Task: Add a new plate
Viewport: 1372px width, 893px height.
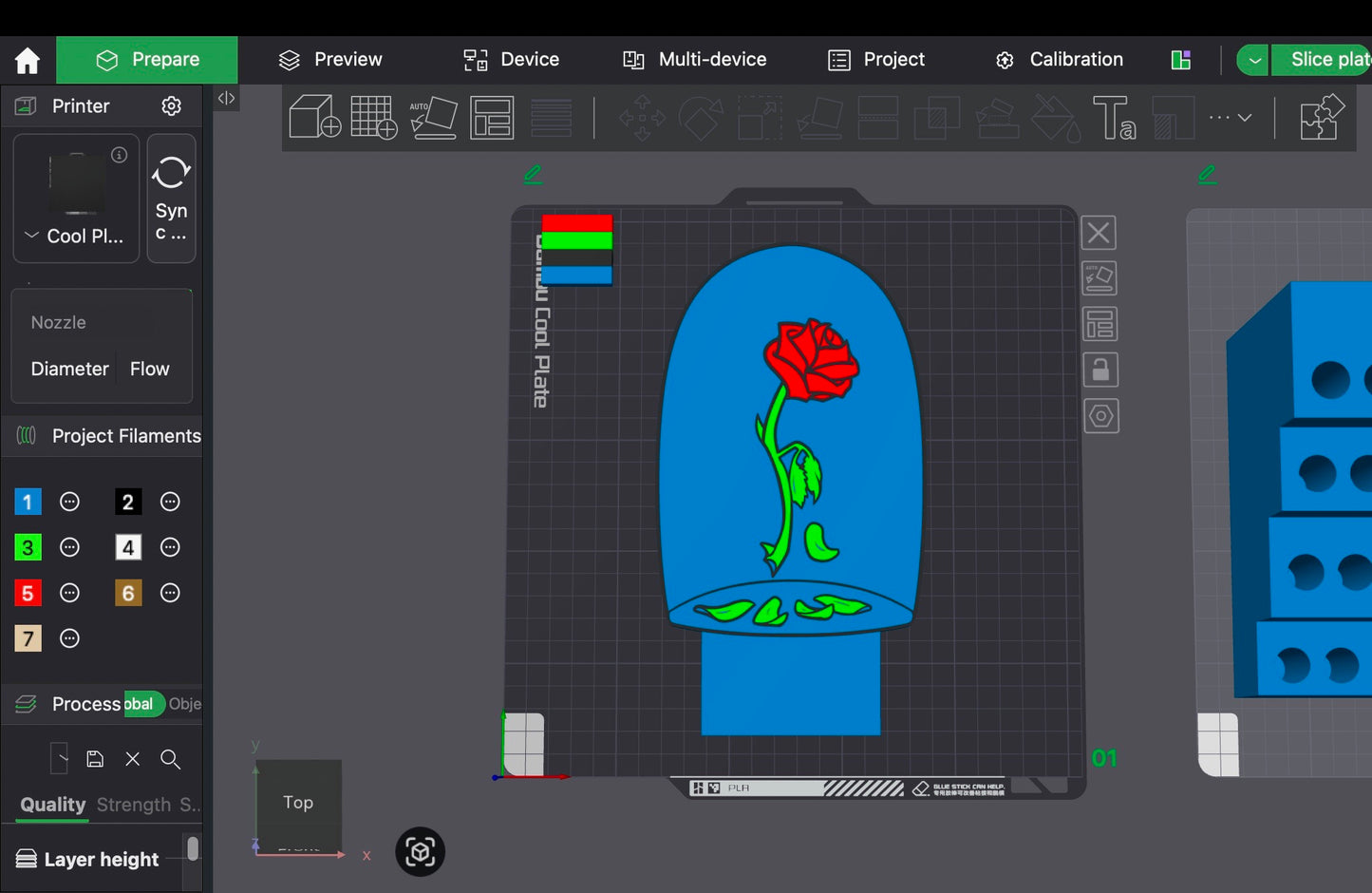Action: [x=374, y=117]
